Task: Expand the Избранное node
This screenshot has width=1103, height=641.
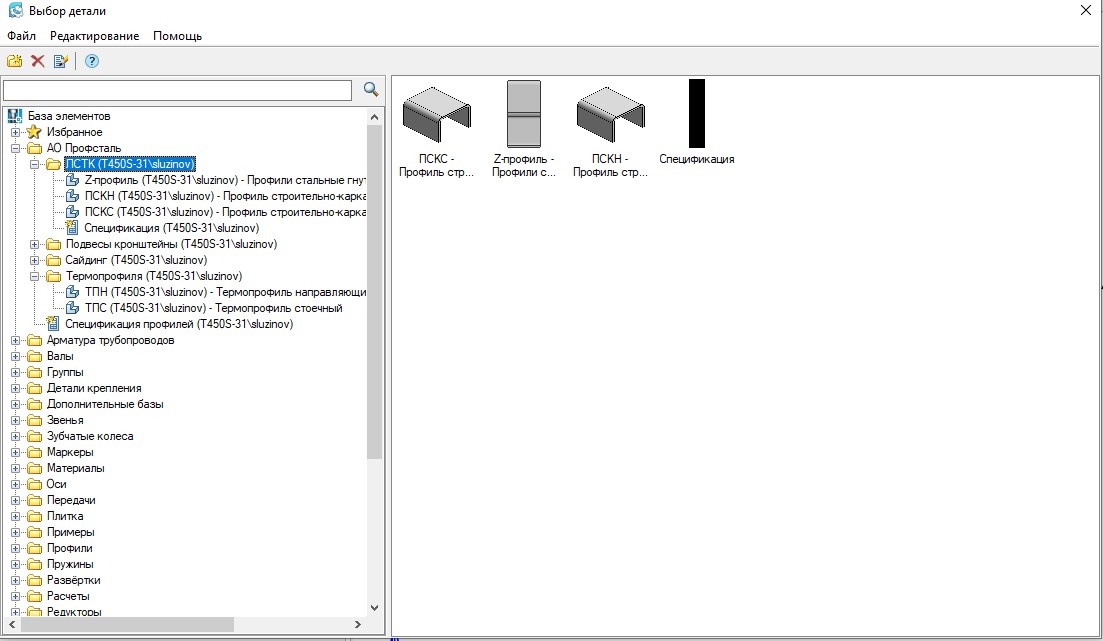Action: tap(15, 132)
